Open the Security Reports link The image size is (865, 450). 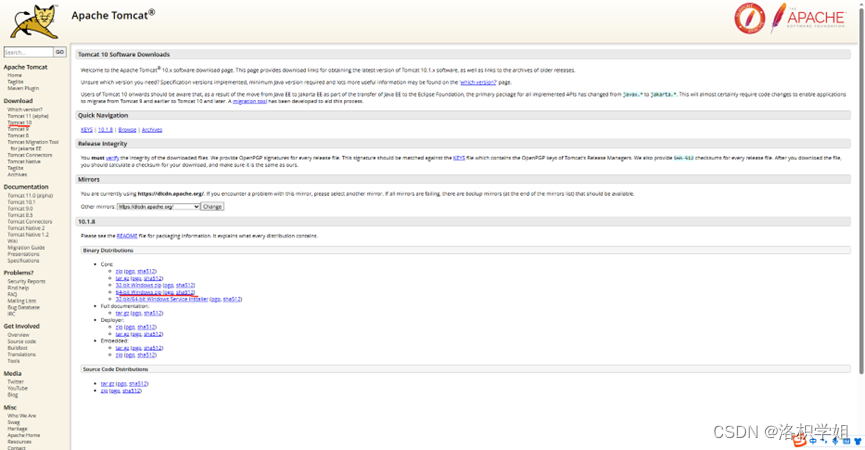26,282
